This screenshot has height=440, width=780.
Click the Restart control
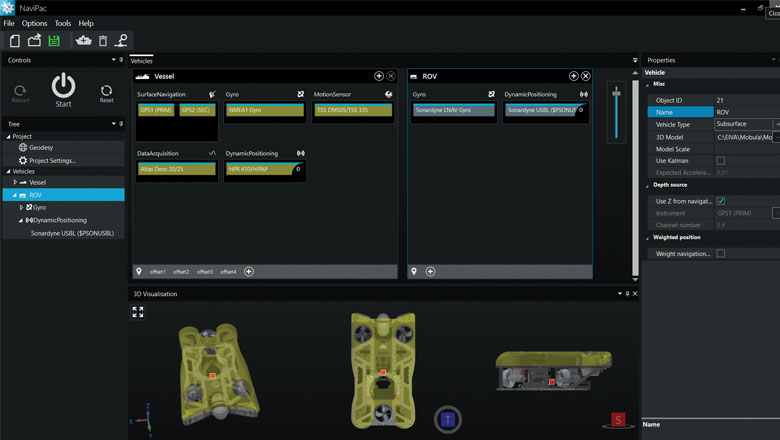point(20,93)
